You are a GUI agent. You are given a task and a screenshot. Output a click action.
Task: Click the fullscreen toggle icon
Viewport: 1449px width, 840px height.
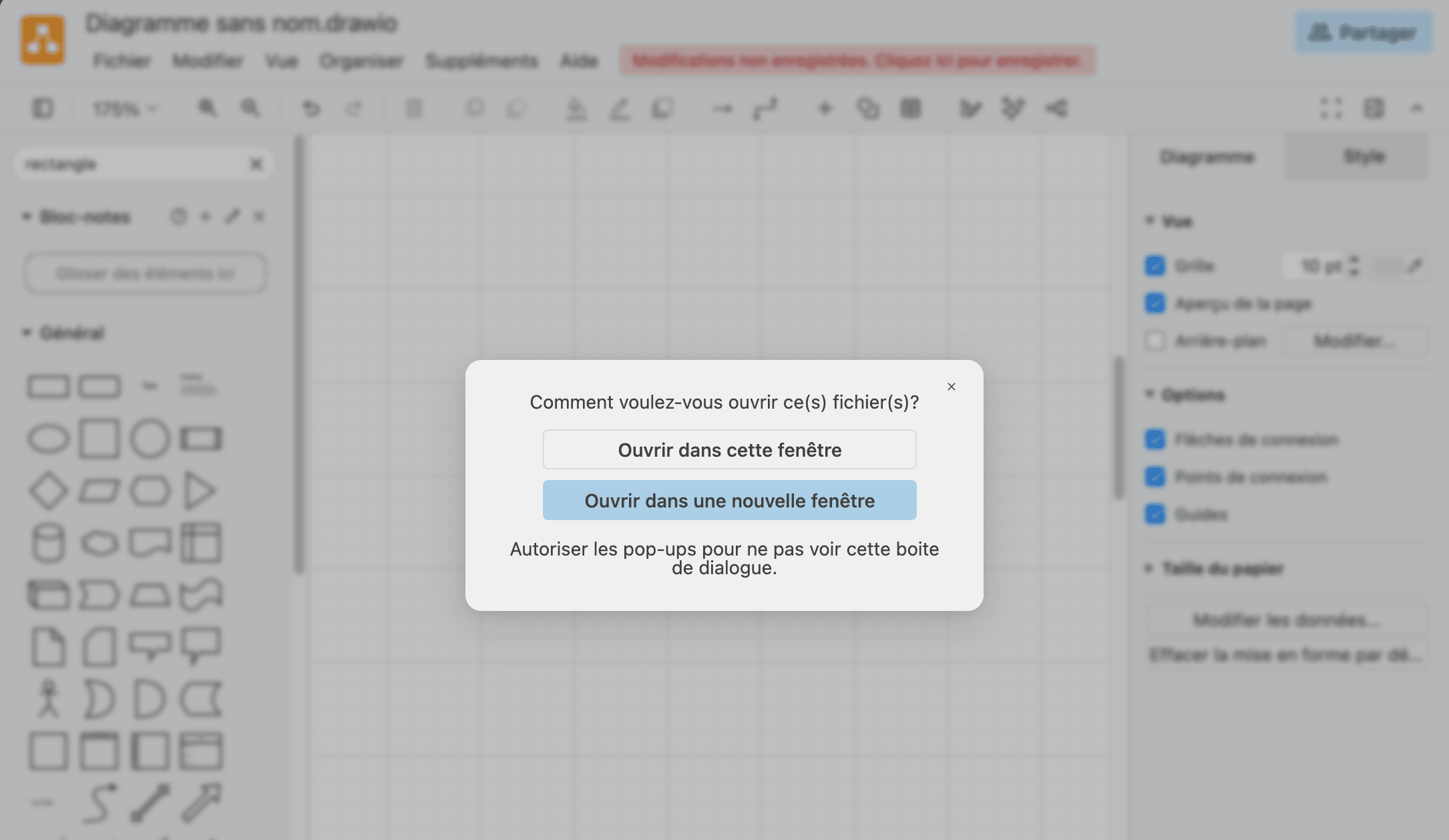click(x=1331, y=108)
